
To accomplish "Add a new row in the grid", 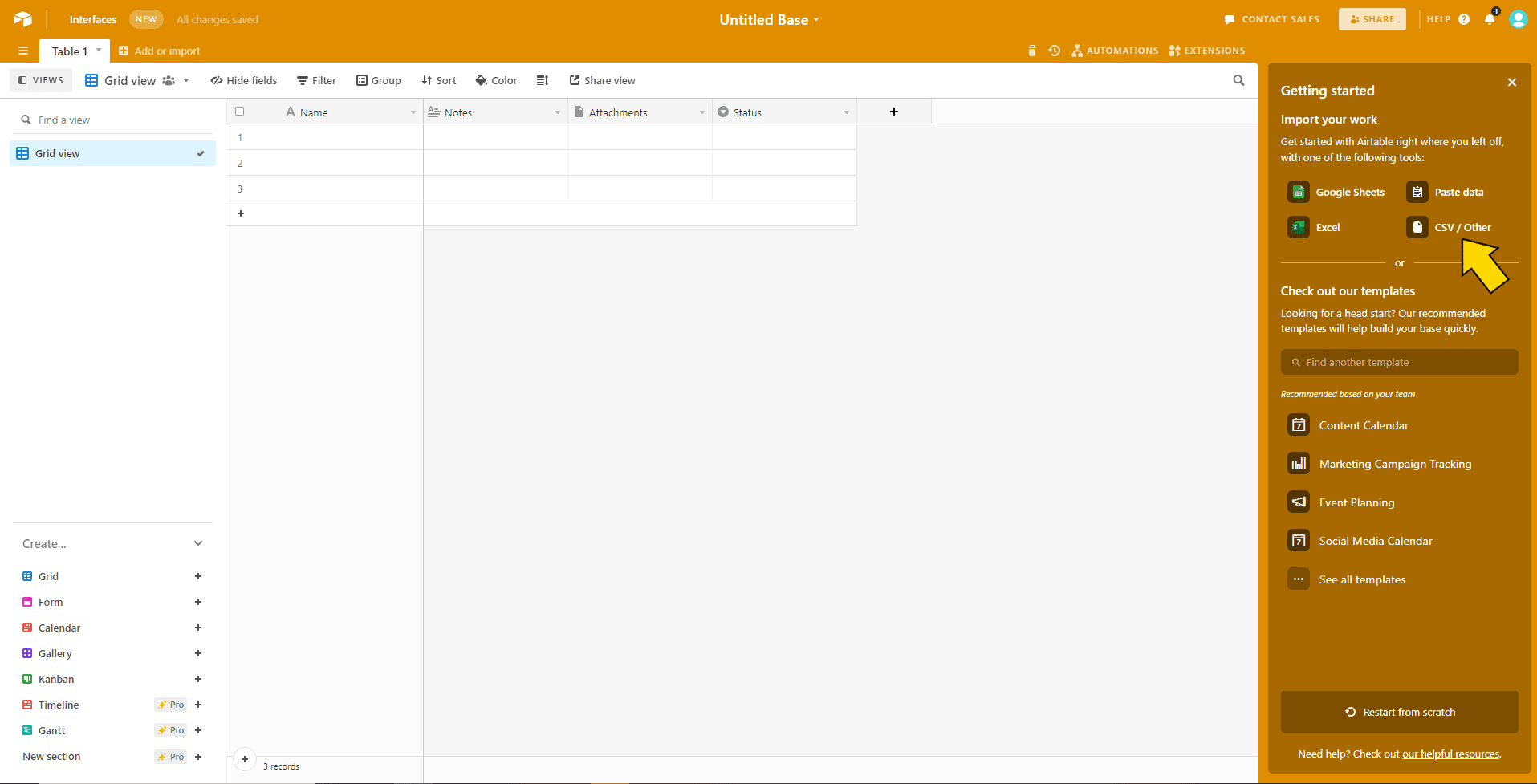I will (241, 213).
